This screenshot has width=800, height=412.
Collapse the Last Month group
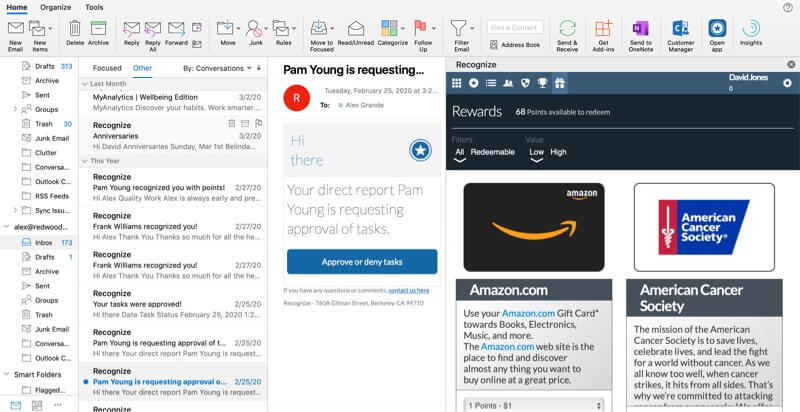85,84
